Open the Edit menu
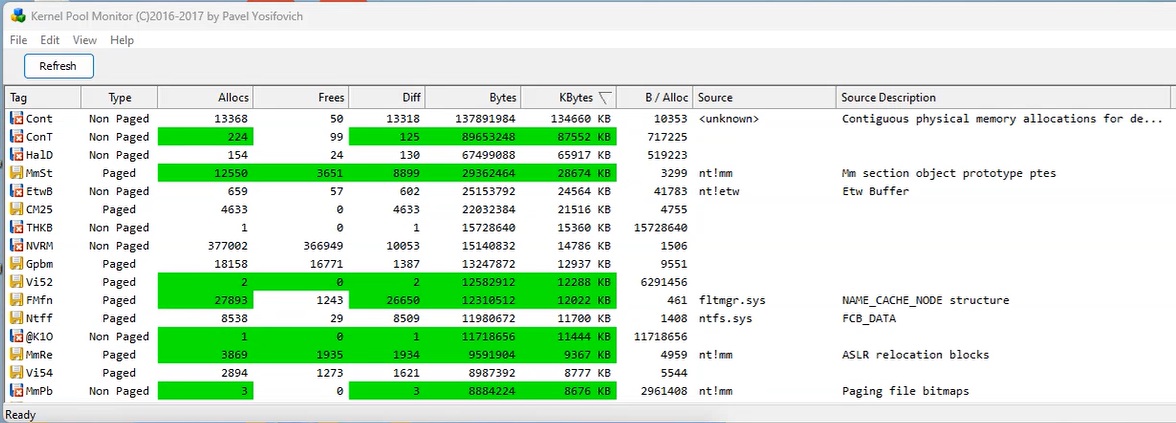1176x423 pixels. 50,40
